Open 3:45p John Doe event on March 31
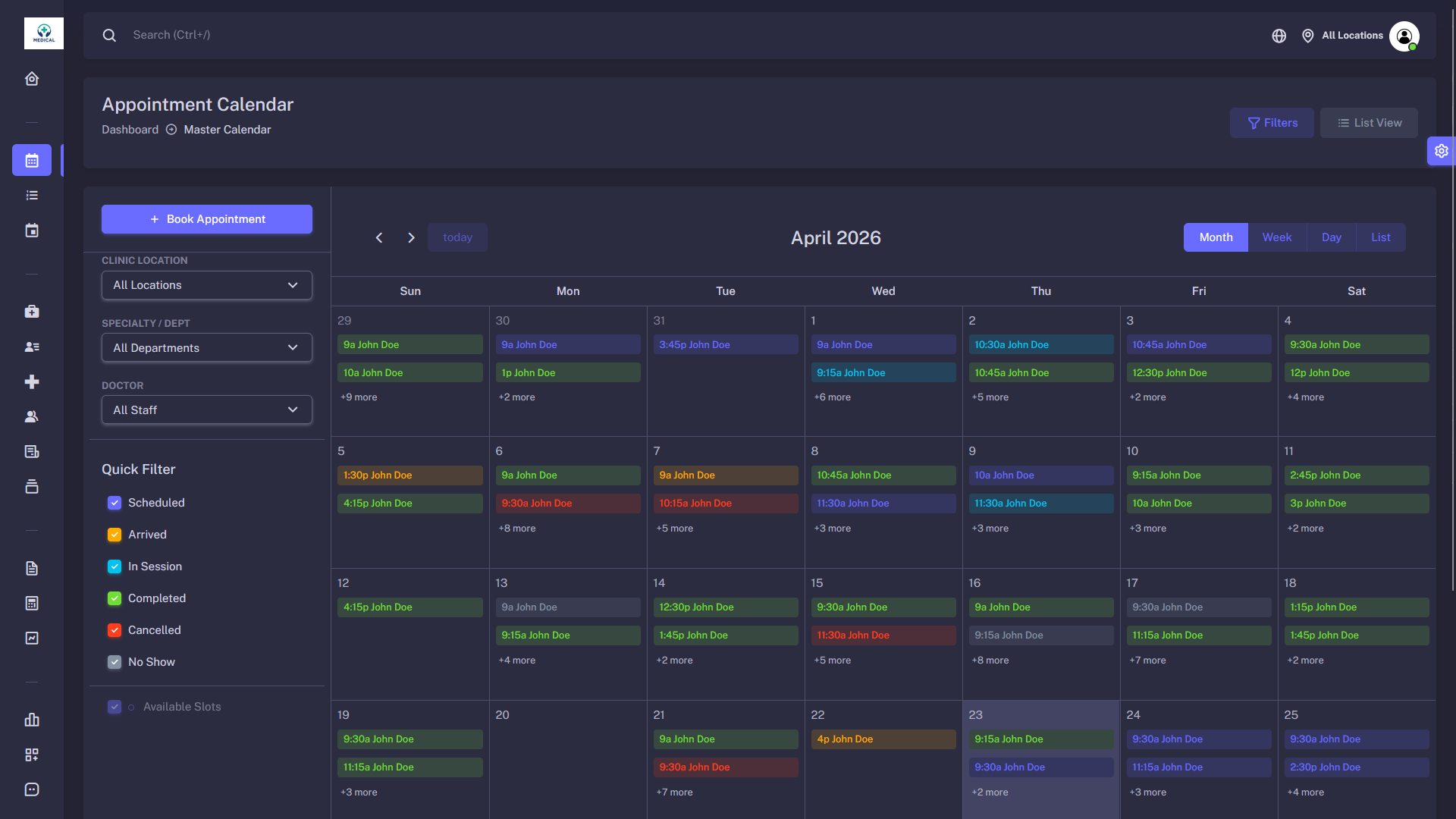The image size is (1456, 819). 726,345
